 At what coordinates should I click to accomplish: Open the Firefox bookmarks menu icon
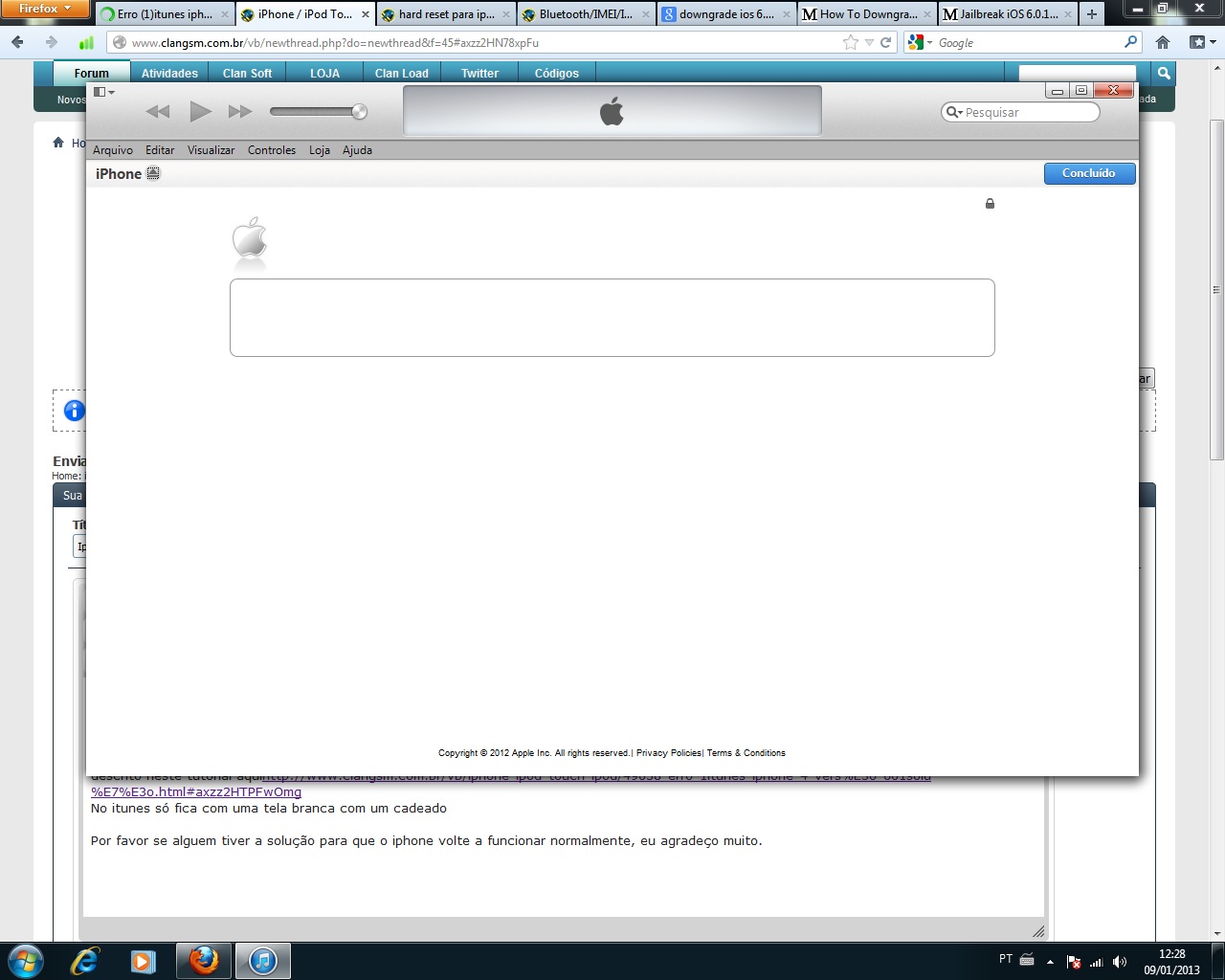pos(1202,42)
